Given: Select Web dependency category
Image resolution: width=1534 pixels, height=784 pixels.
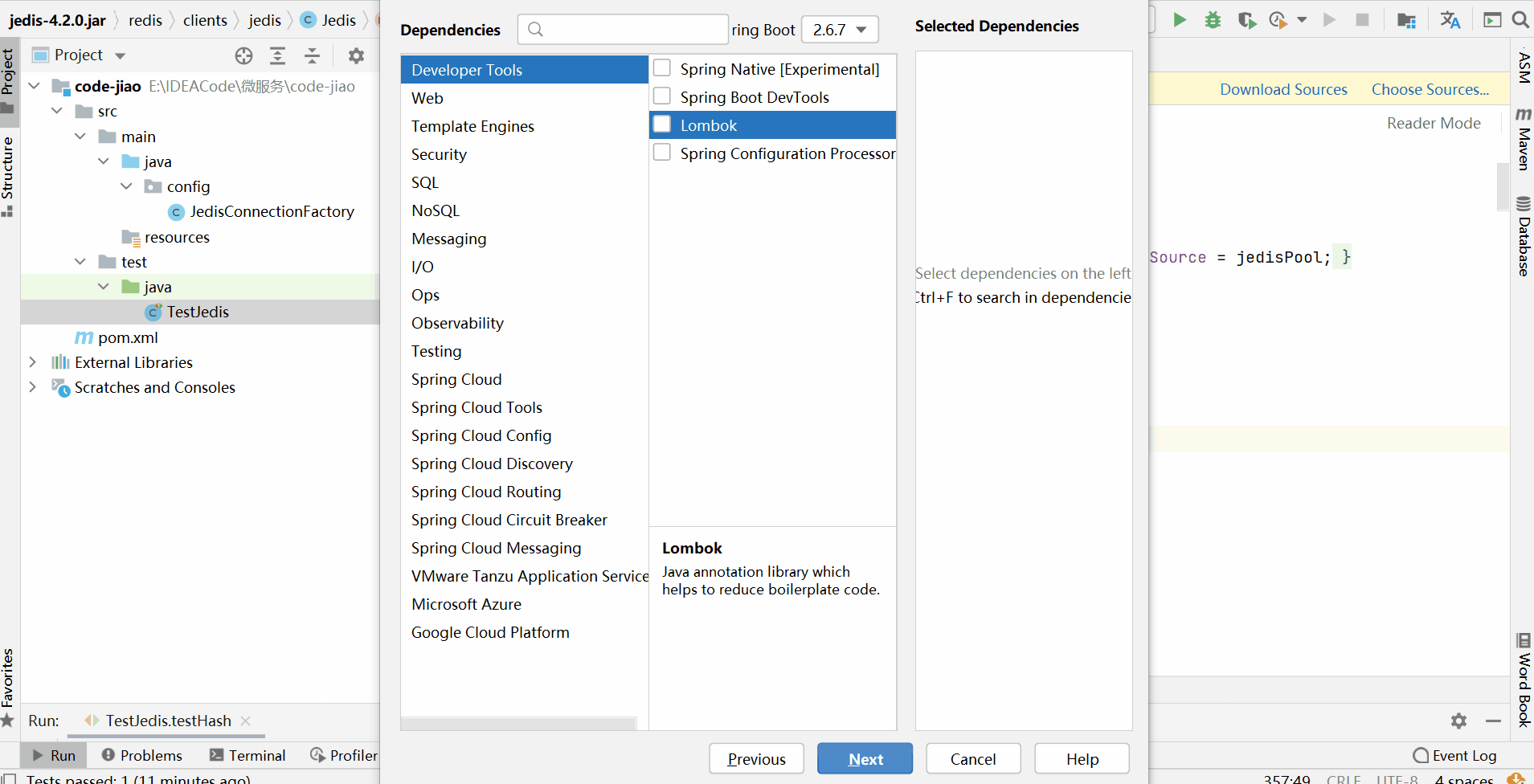Looking at the screenshot, I should (x=524, y=98).
